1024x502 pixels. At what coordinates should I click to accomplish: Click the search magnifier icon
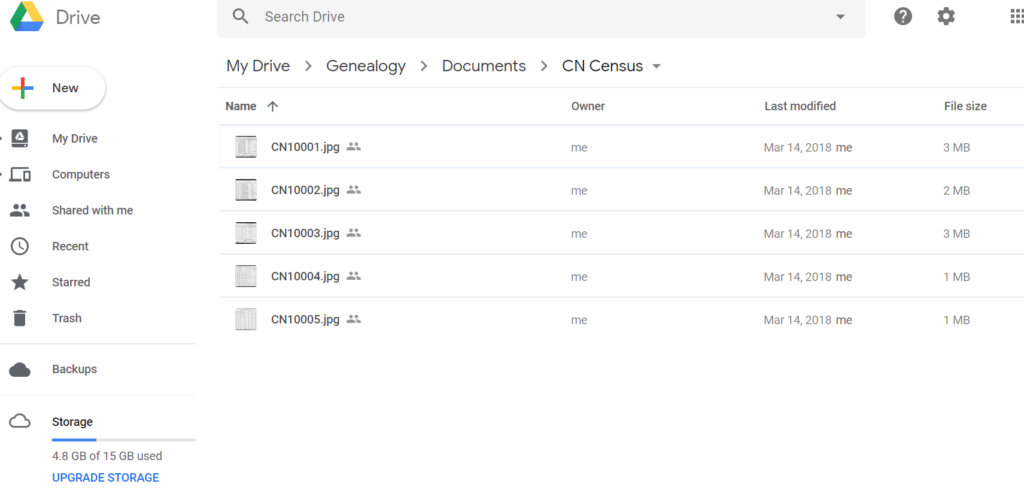(x=240, y=16)
